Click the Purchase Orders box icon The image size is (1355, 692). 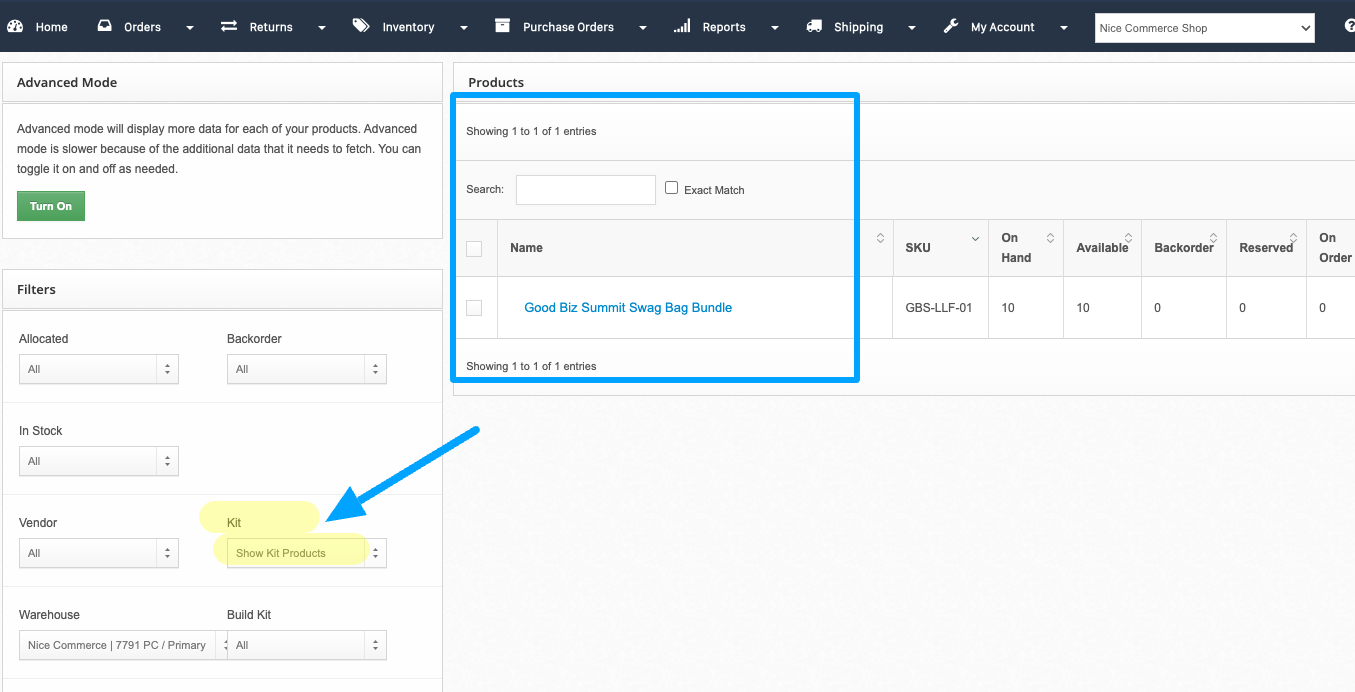503,26
